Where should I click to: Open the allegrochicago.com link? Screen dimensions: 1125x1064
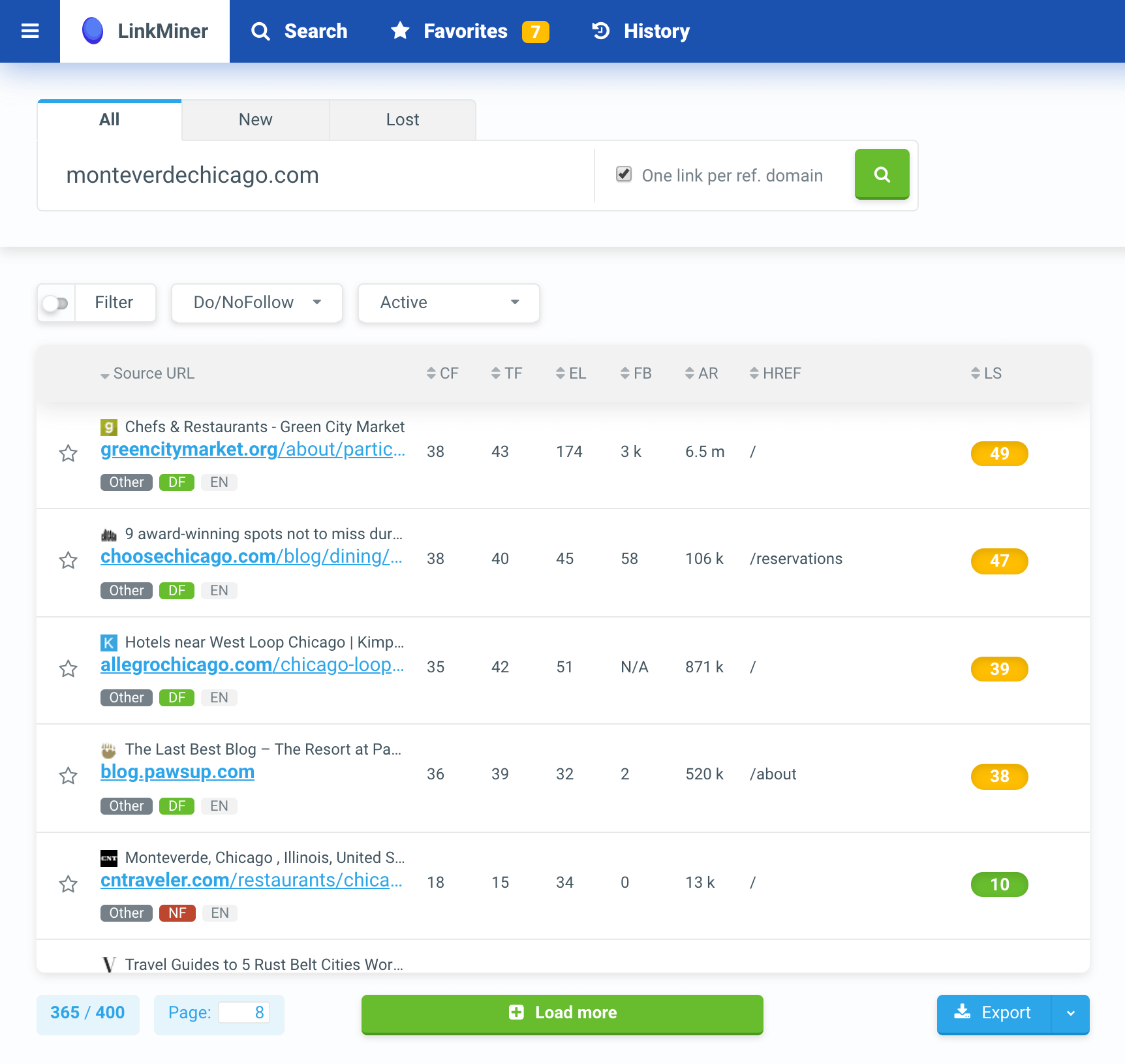[252, 665]
